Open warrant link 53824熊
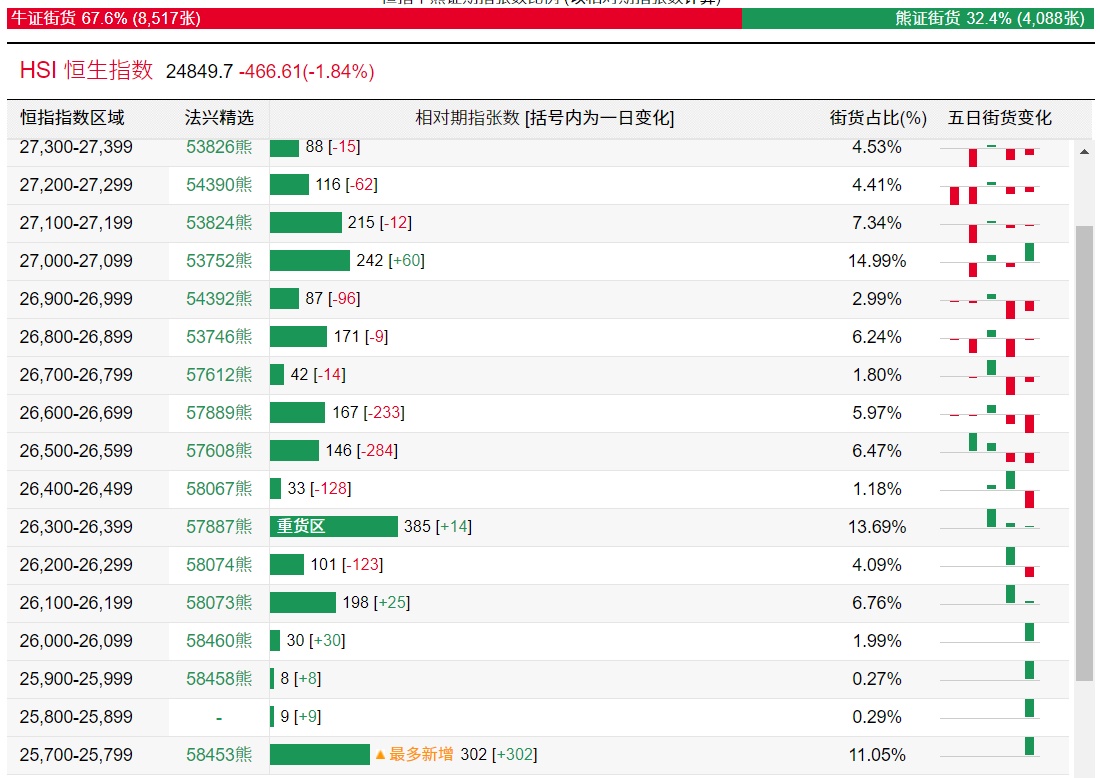The height and width of the screenshot is (778, 1100). (x=219, y=222)
